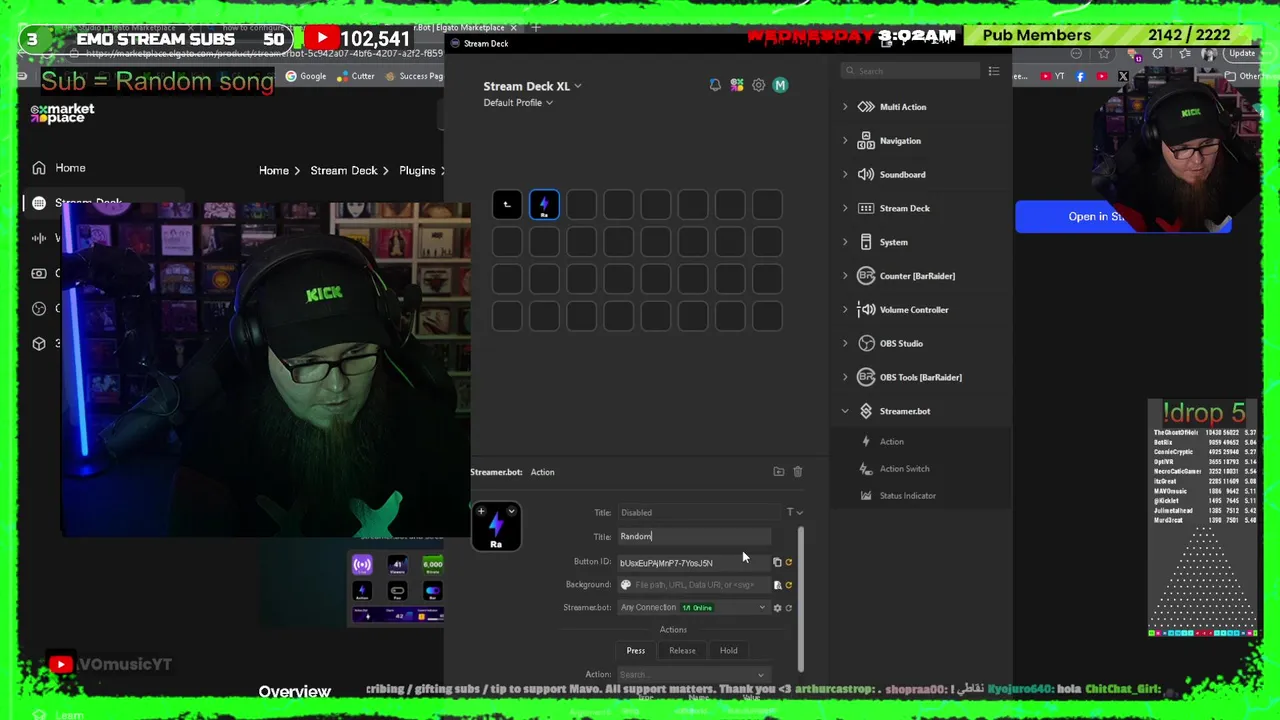1280x720 pixels.
Task: Refresh the Streamer.bot connection
Action: pyautogui.click(x=789, y=608)
